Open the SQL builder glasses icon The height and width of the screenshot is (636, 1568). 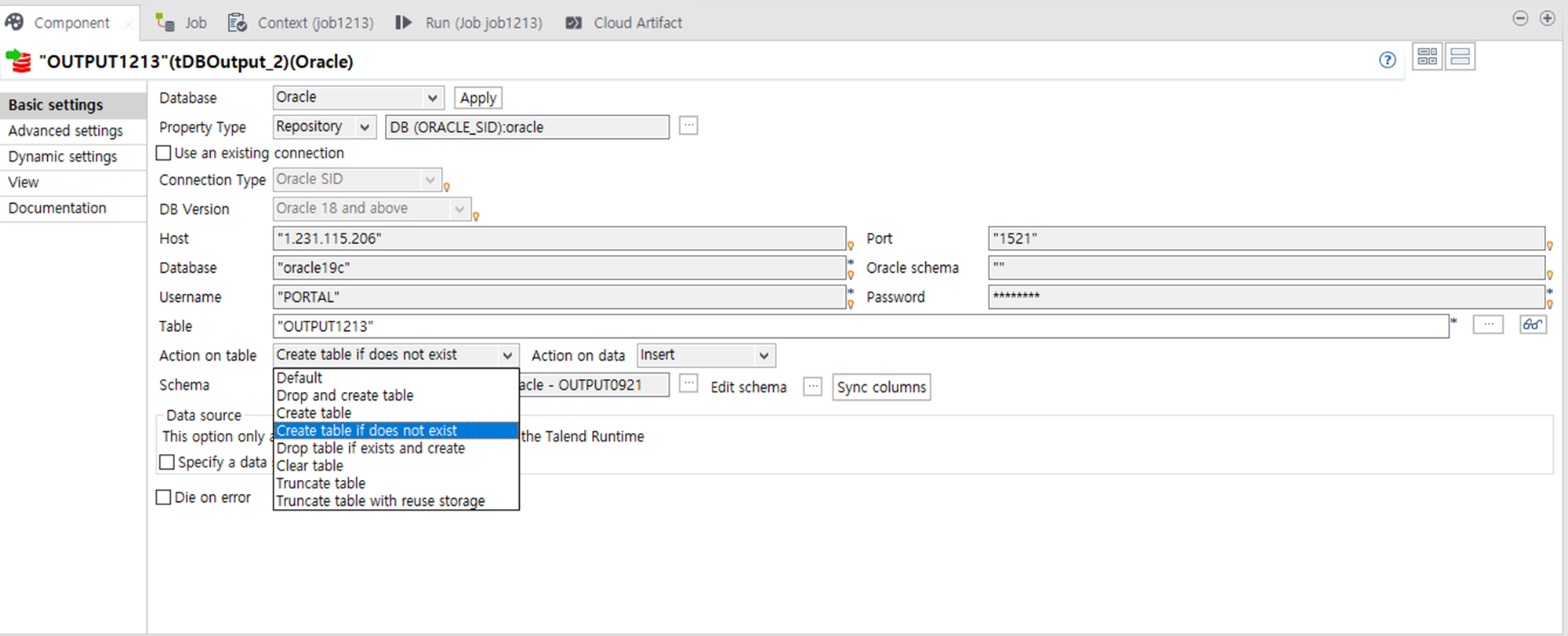pos(1533,325)
